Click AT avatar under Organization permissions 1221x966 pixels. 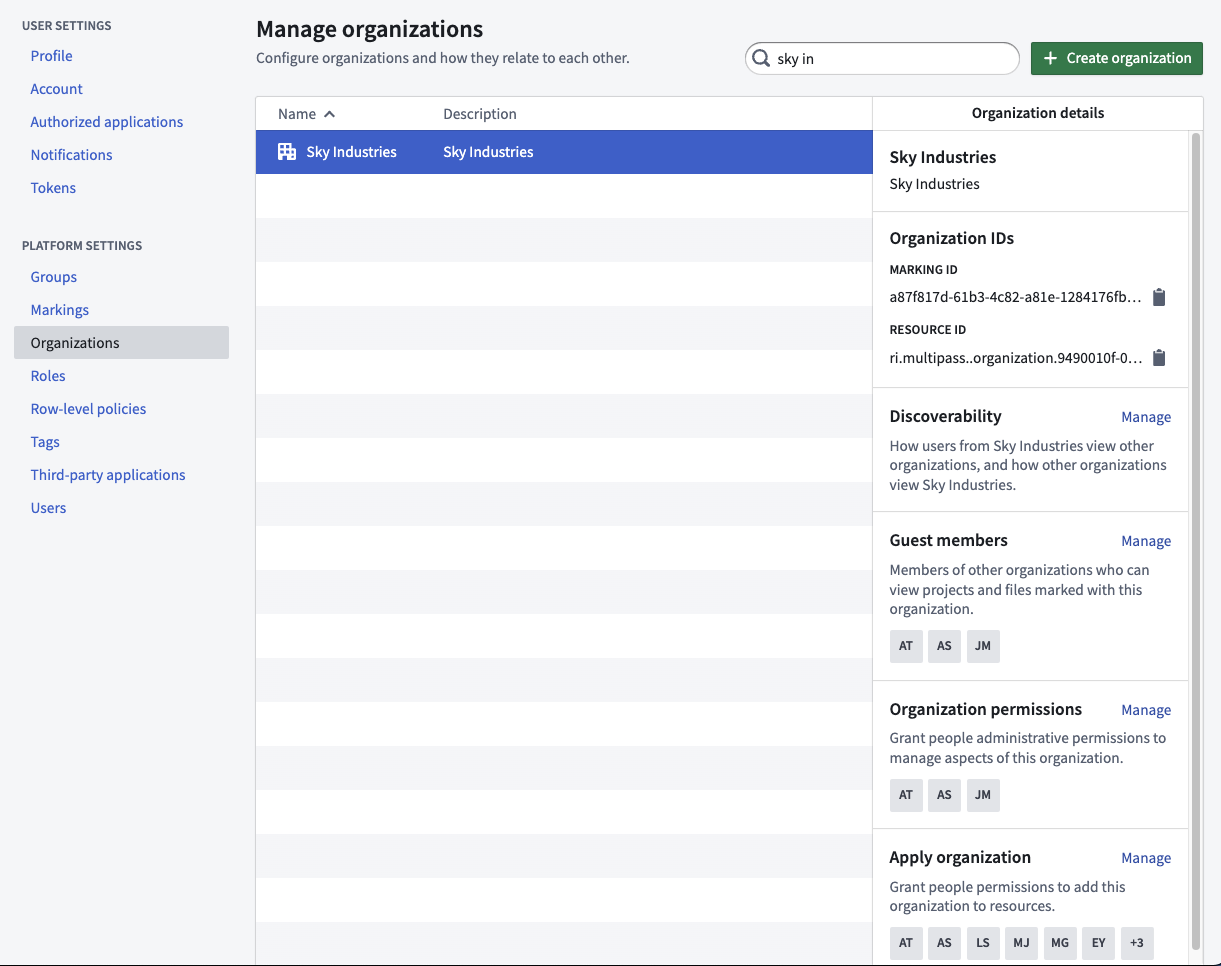[x=906, y=795]
